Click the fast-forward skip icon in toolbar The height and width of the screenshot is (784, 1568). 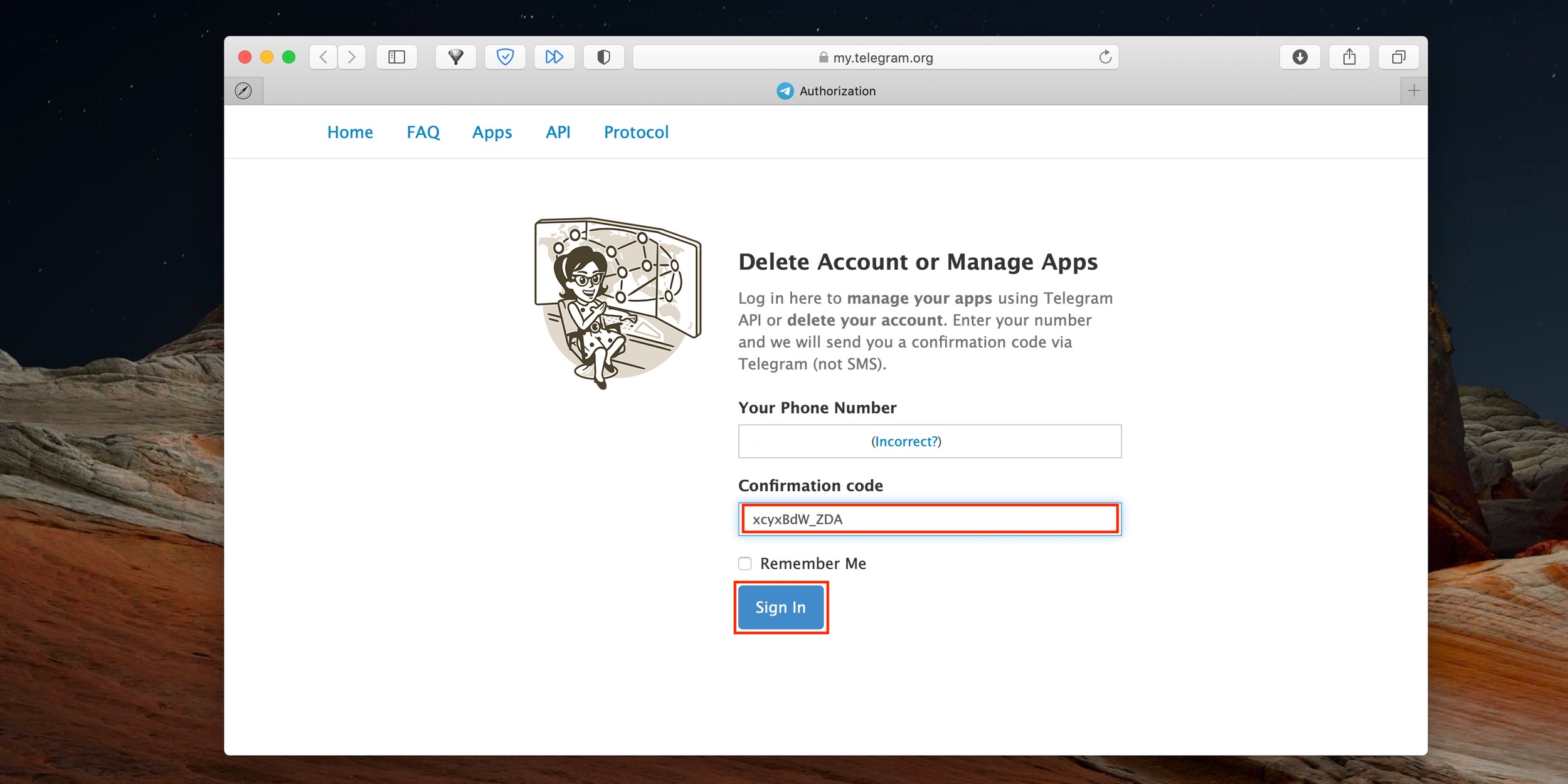point(554,56)
